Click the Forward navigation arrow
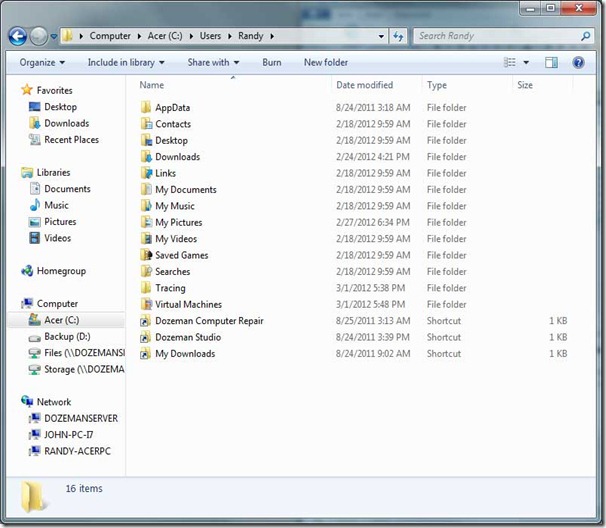 39,37
